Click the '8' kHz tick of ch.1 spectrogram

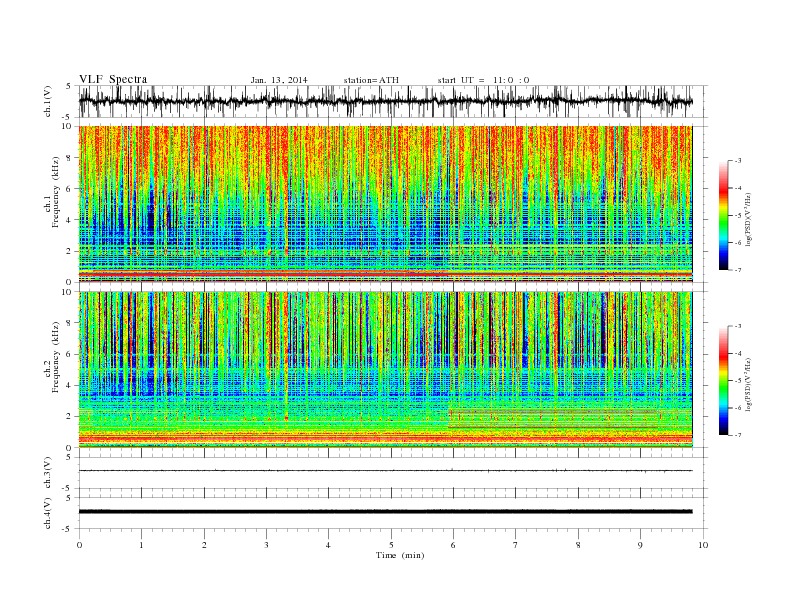69,158
